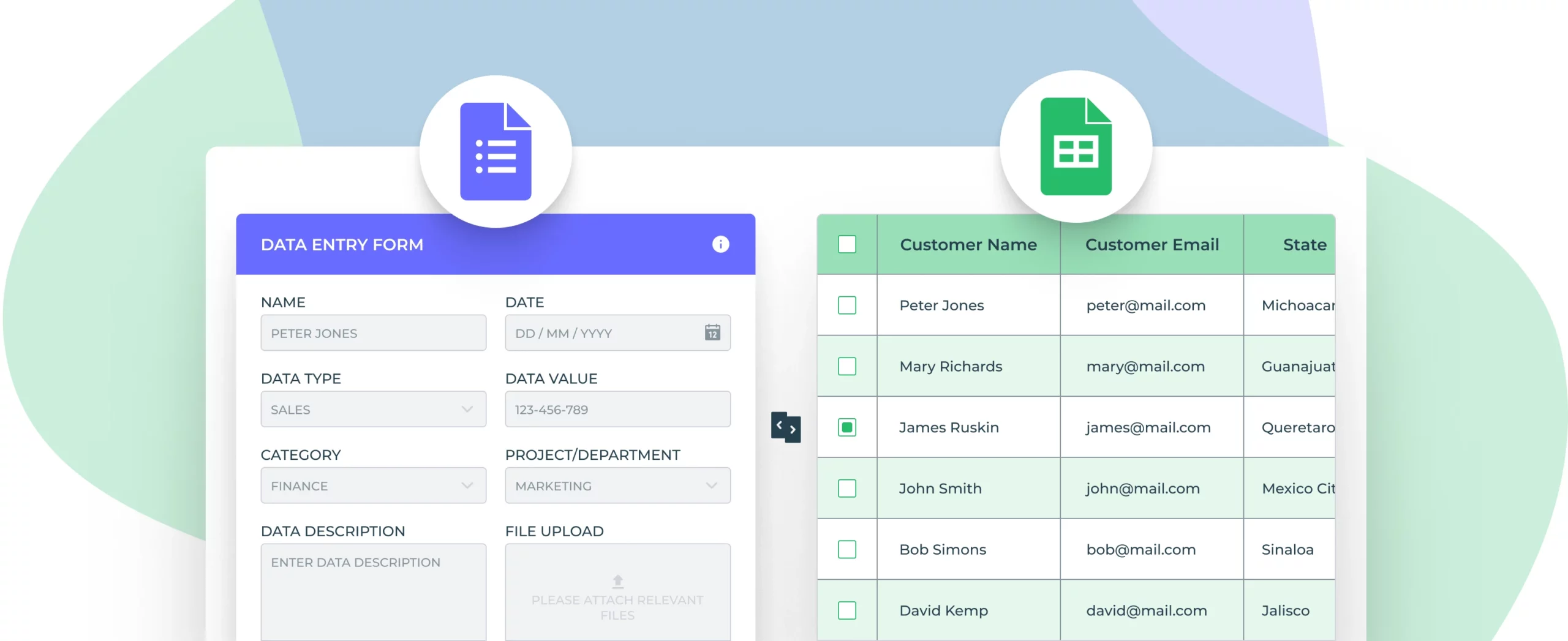Click the State column header

click(x=1290, y=244)
